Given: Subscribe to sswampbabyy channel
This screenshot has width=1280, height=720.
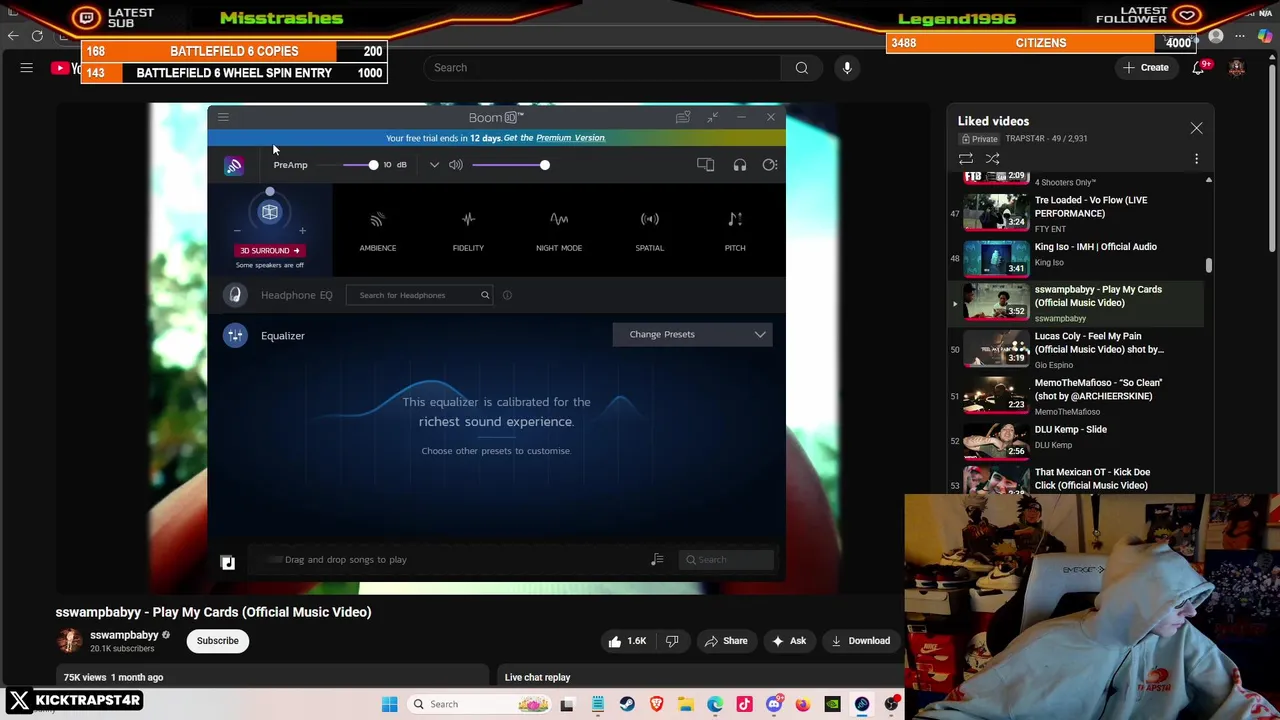Looking at the screenshot, I should pos(217,641).
